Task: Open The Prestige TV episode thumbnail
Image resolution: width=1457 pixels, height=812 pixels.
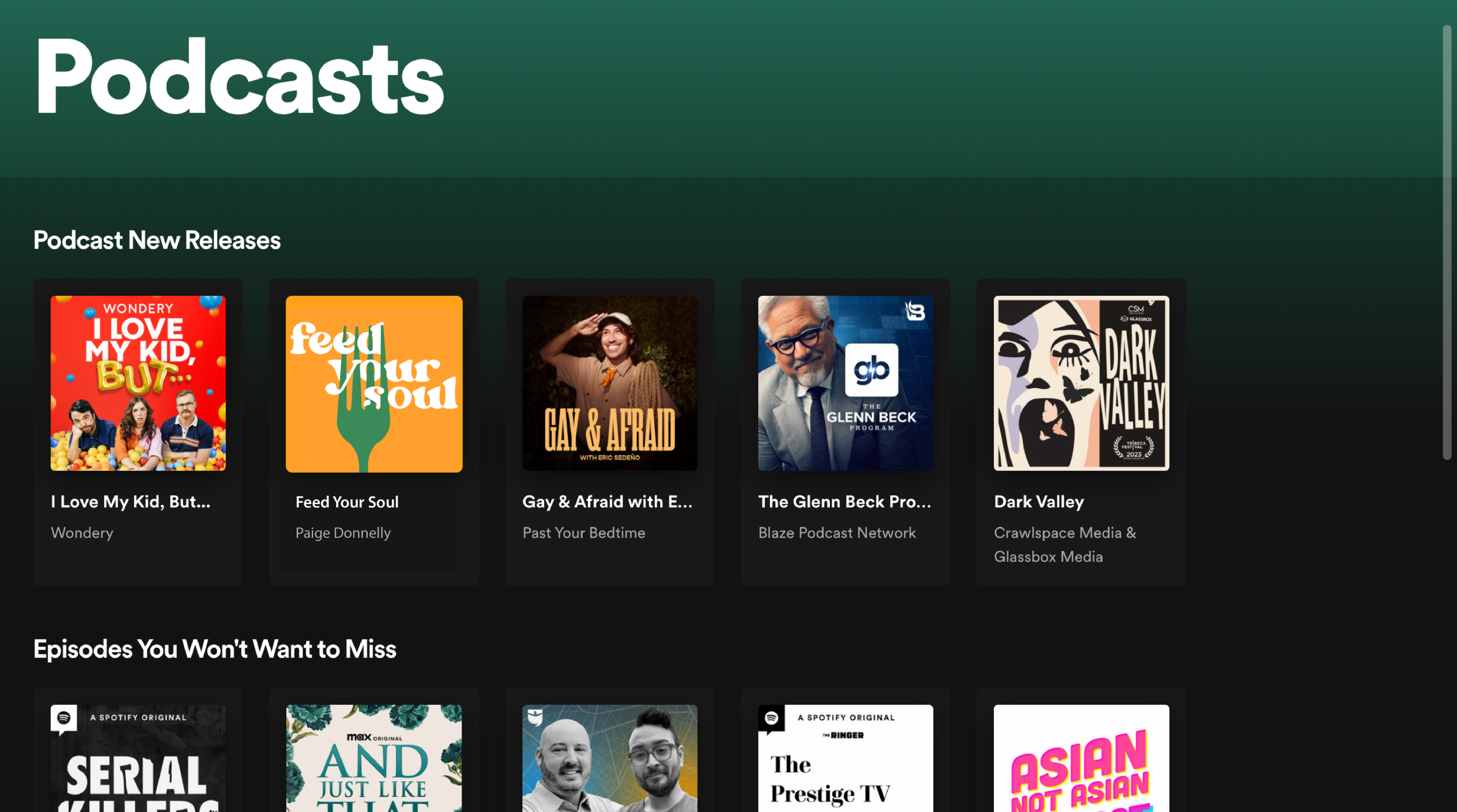Action: point(845,758)
